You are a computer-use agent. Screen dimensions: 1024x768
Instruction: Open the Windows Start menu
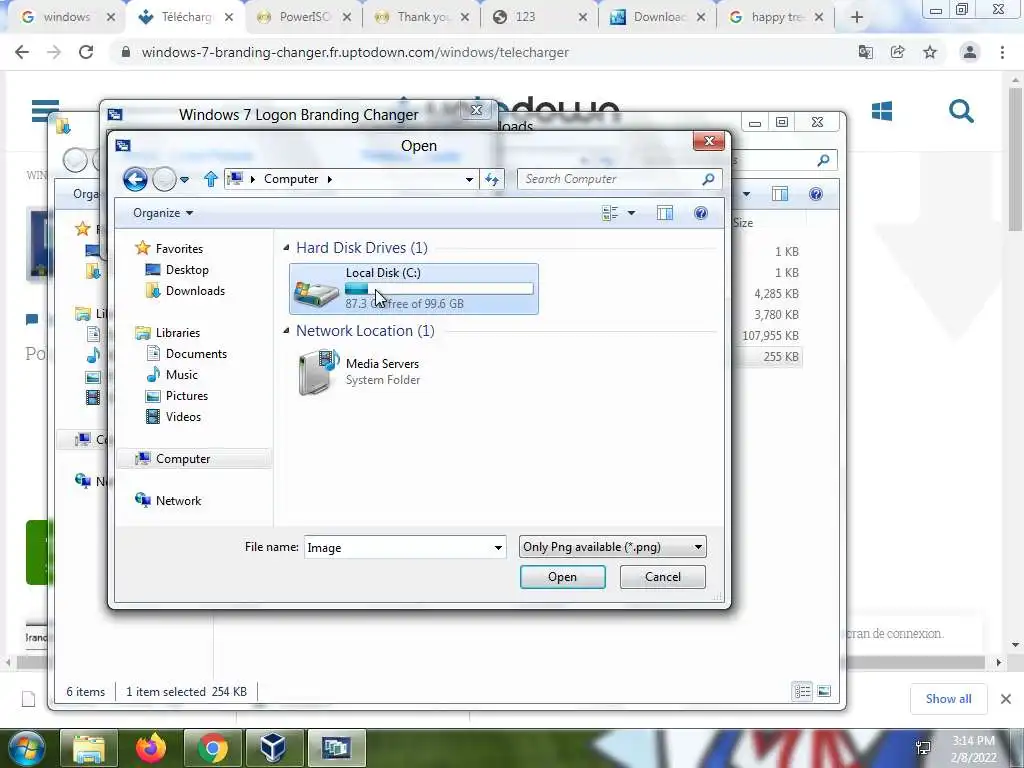tap(25, 748)
